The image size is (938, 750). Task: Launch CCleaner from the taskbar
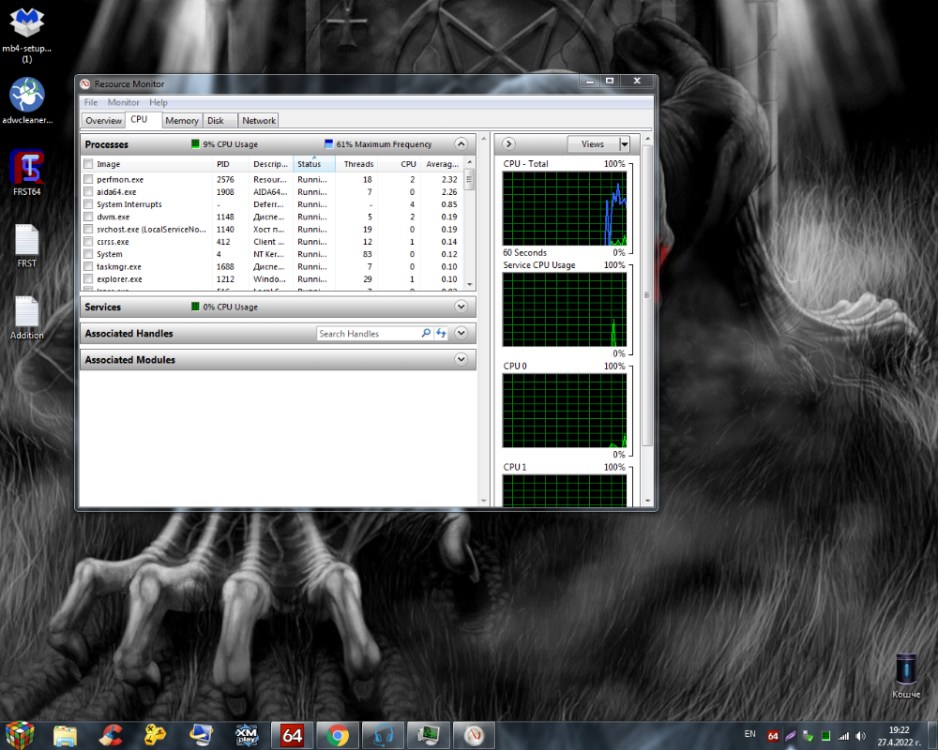(x=111, y=736)
